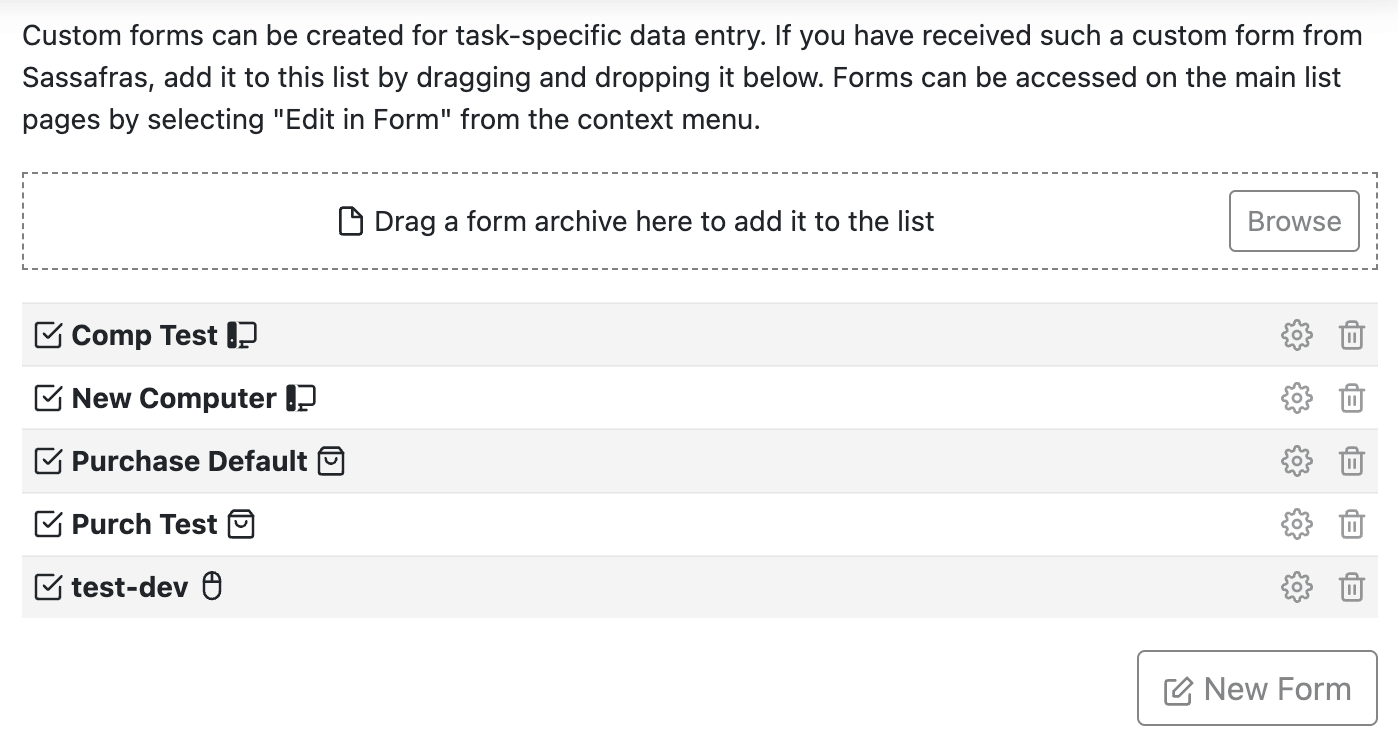Open settings for the Purchase Default form
The width and height of the screenshot is (1398, 748).
tap(1296, 461)
